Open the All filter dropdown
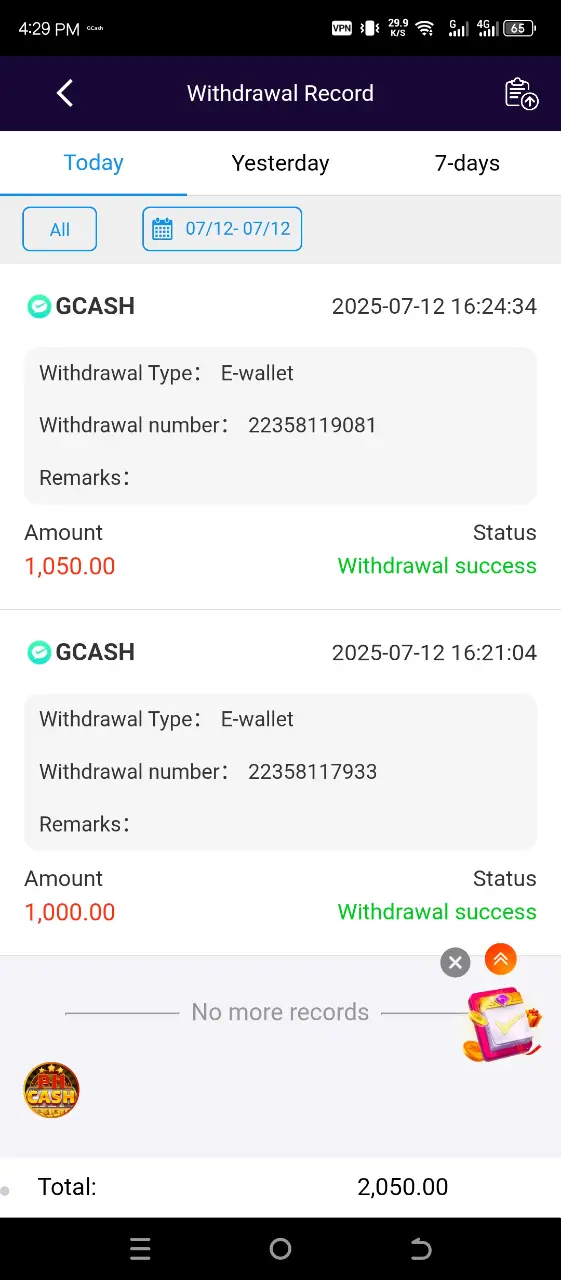561x1280 pixels. point(60,229)
